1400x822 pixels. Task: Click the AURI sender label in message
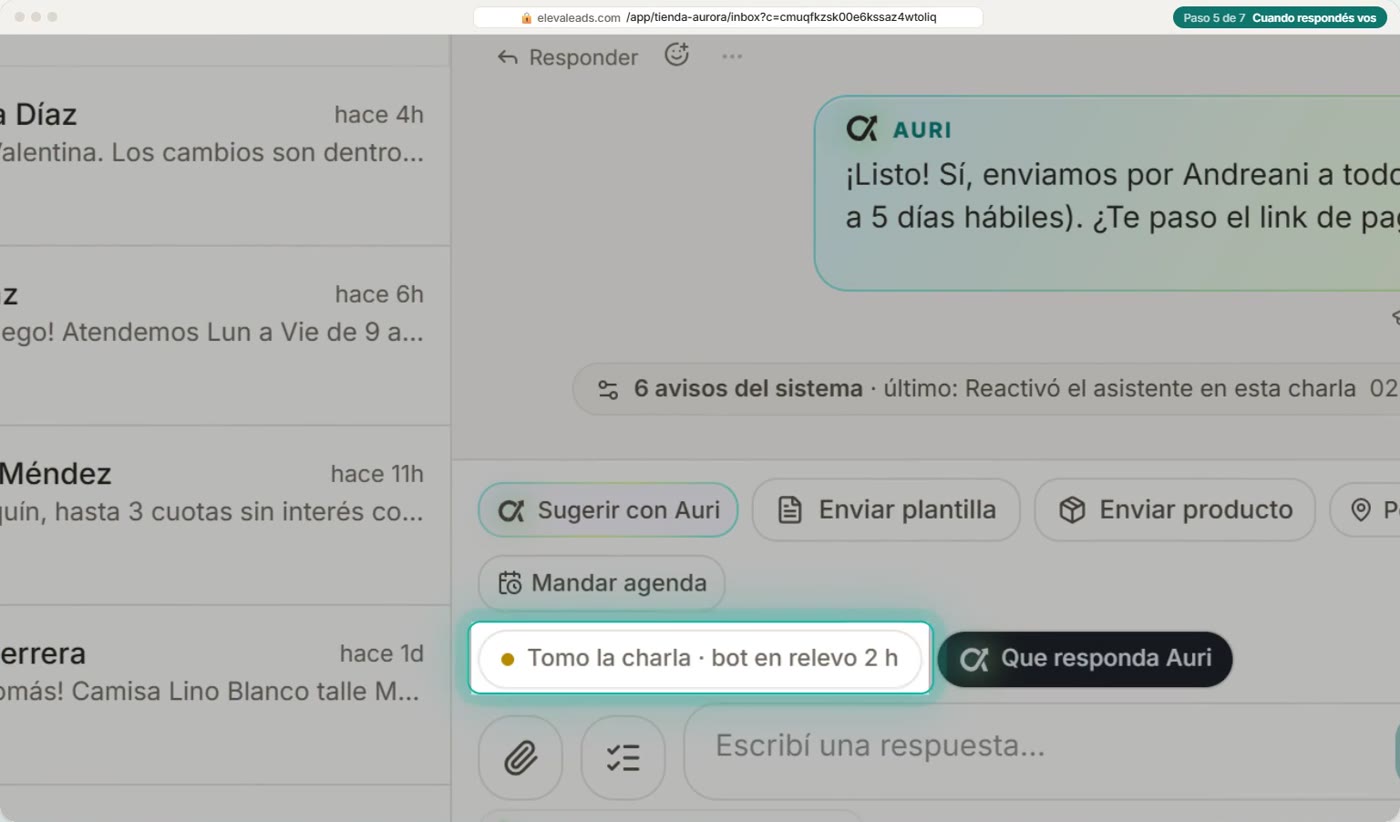click(922, 130)
